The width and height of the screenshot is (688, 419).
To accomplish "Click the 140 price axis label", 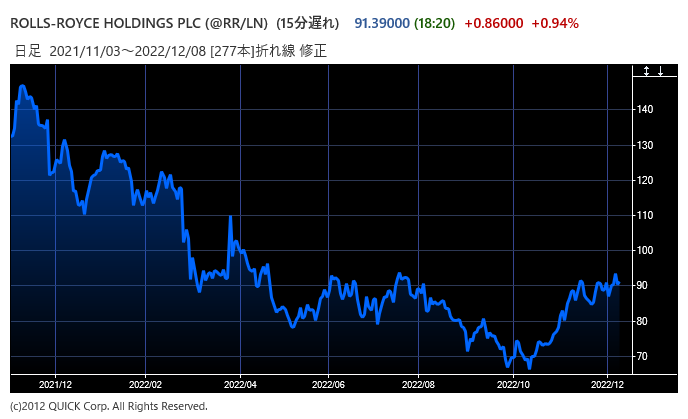I will pos(645,109).
